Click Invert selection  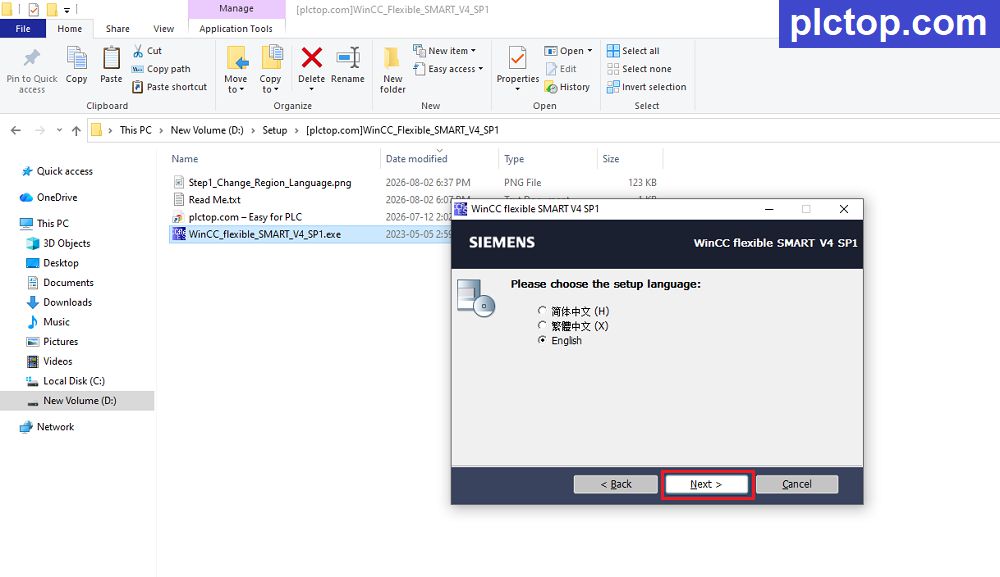(647, 87)
